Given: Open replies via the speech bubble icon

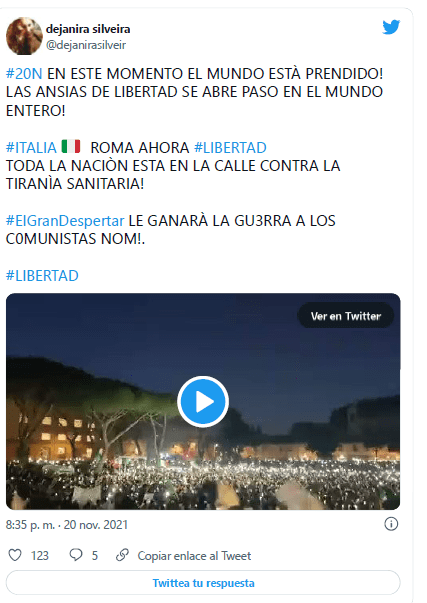Looking at the screenshot, I should pyautogui.click(x=76, y=555).
